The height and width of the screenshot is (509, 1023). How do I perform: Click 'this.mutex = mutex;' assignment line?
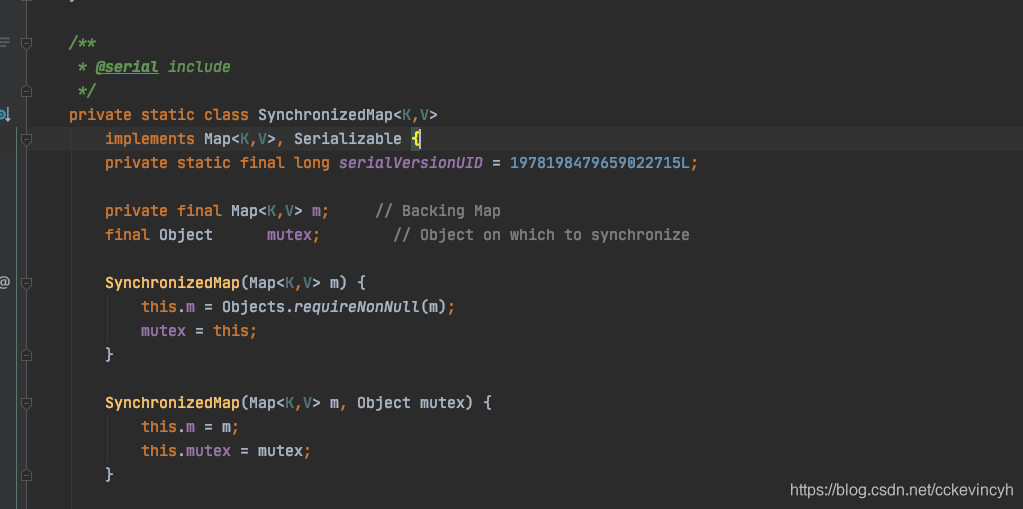point(226,451)
